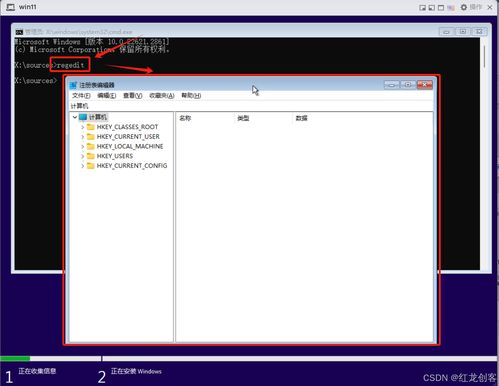Open the VM settings gear icon
The width and height of the screenshot is (499, 386).
click(464, 7)
